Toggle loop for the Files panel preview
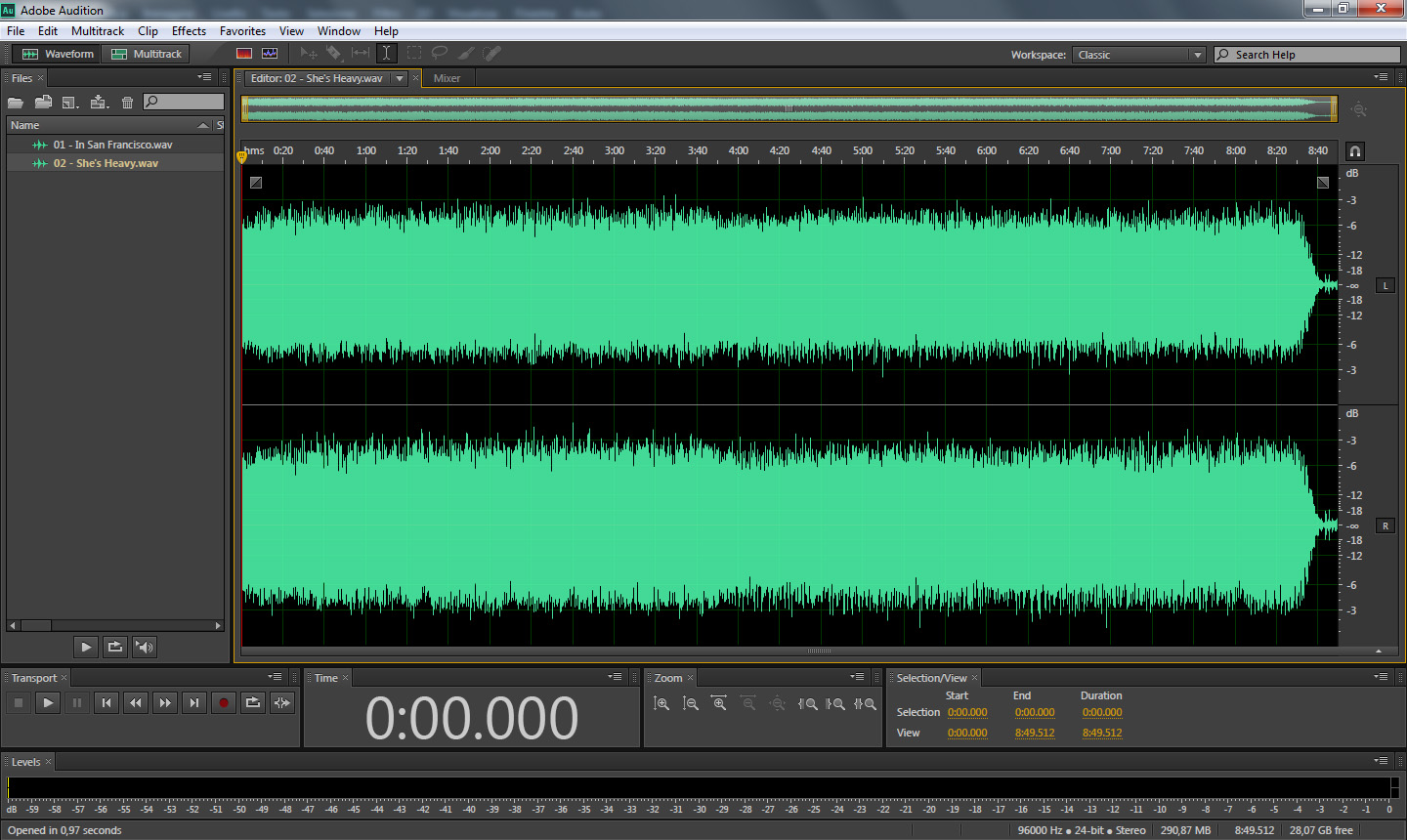The height and width of the screenshot is (840, 1407). (x=115, y=647)
